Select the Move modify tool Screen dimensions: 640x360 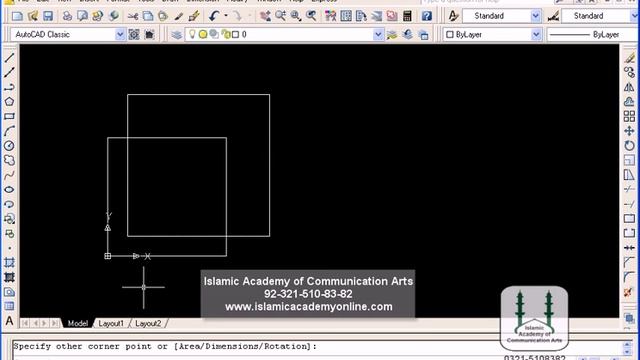click(629, 131)
